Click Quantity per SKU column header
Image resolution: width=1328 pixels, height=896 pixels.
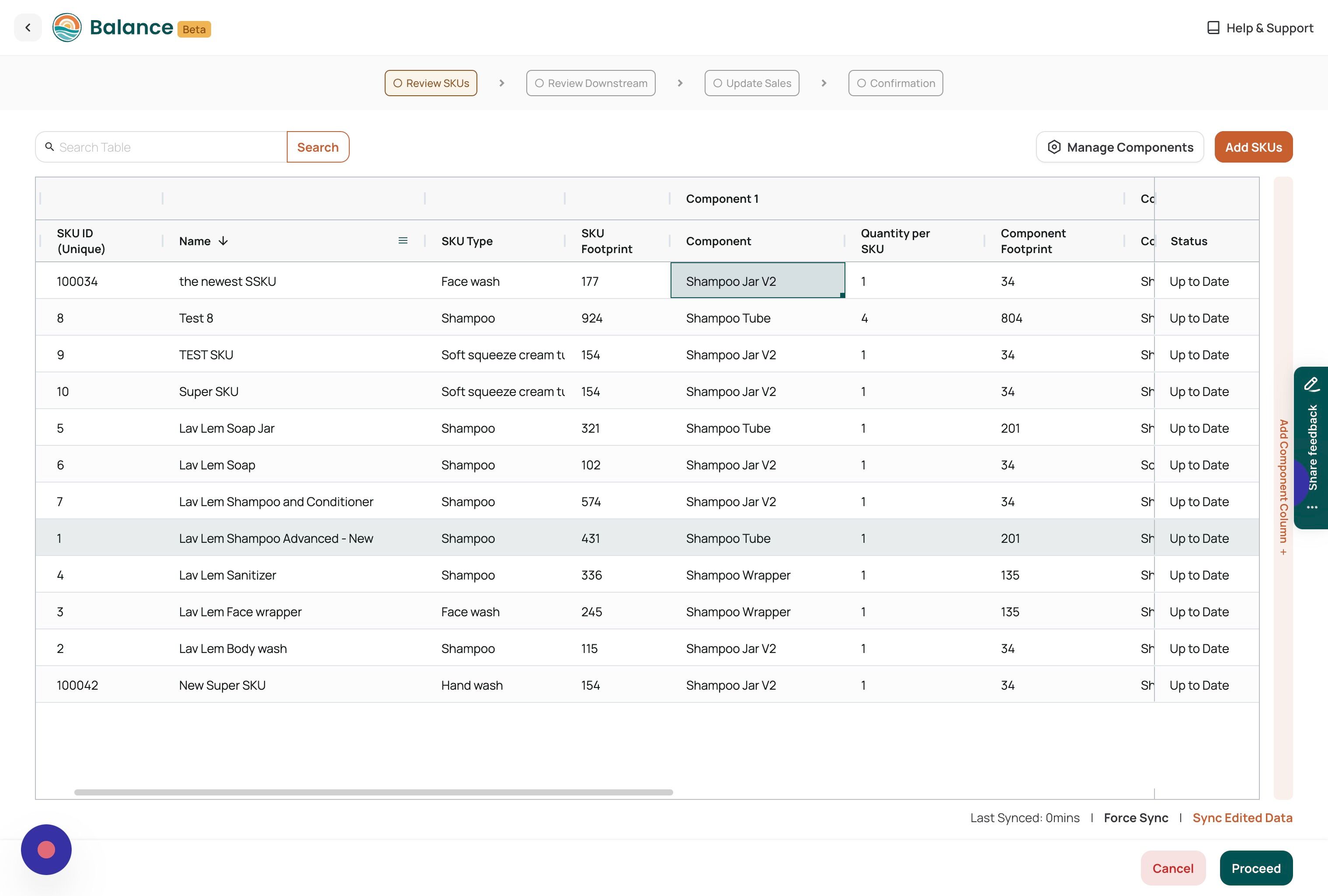(914, 240)
